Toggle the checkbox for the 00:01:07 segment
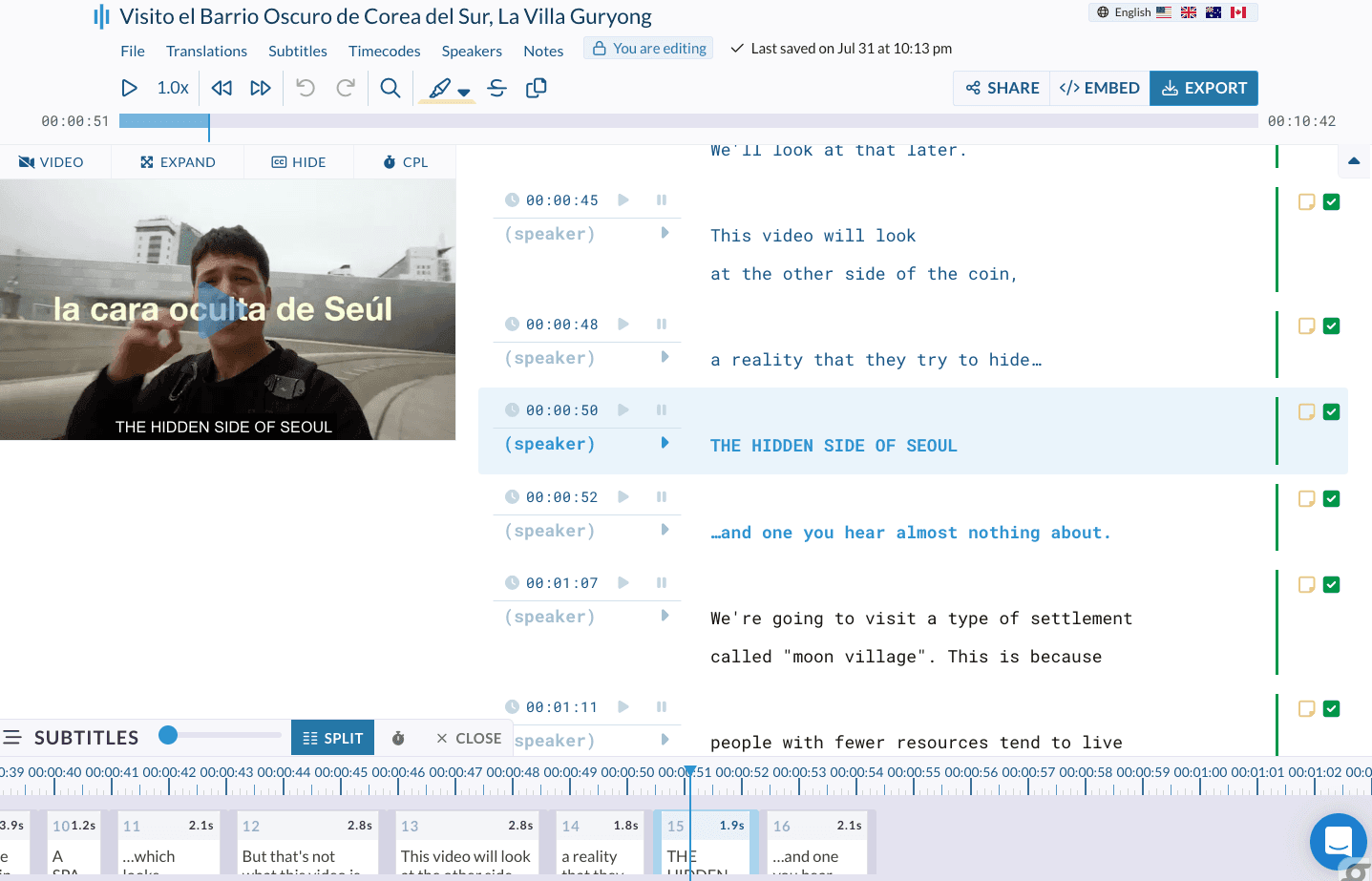Viewport: 1372px width, 881px height. click(x=1331, y=584)
